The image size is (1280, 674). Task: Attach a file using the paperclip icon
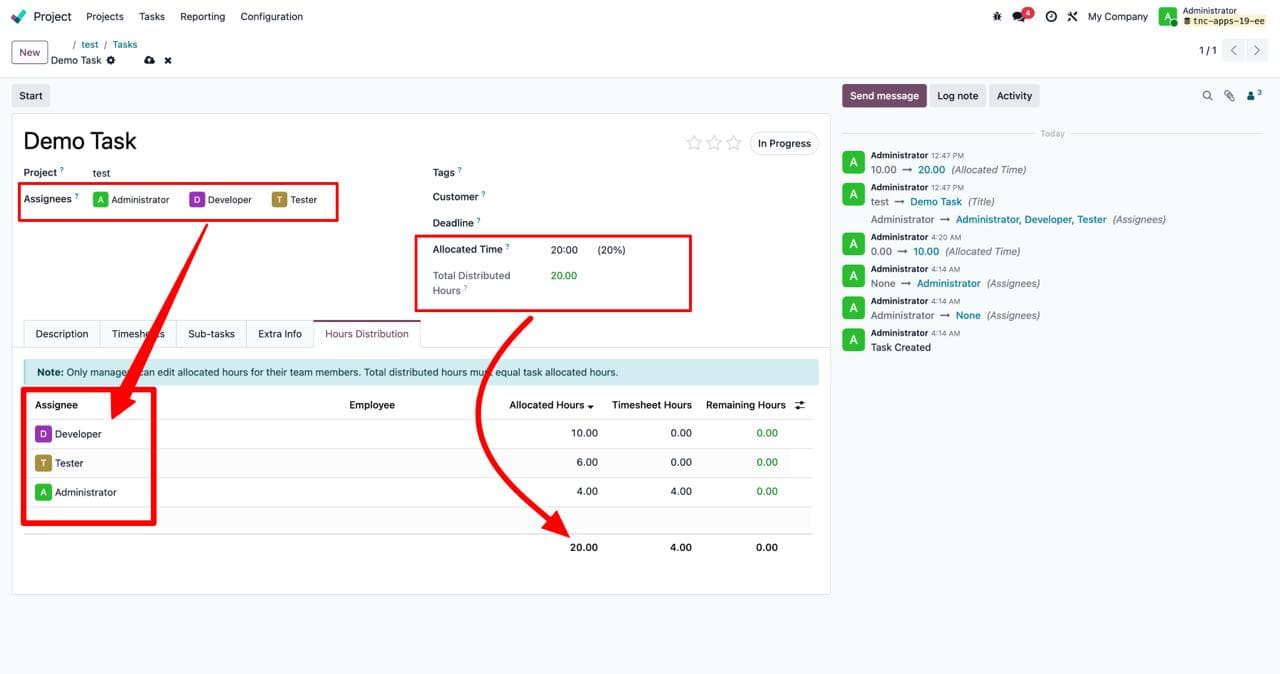point(1229,95)
